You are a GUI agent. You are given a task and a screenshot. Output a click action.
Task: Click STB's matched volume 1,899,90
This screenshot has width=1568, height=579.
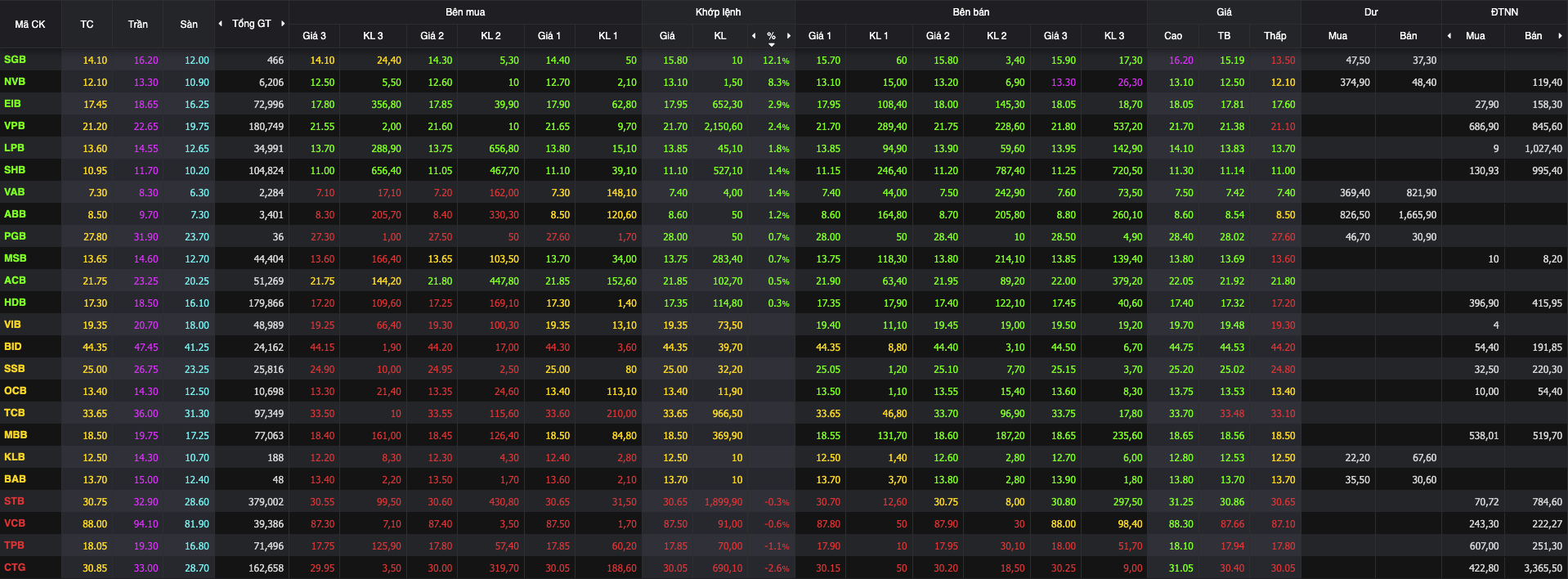pyautogui.click(x=724, y=502)
